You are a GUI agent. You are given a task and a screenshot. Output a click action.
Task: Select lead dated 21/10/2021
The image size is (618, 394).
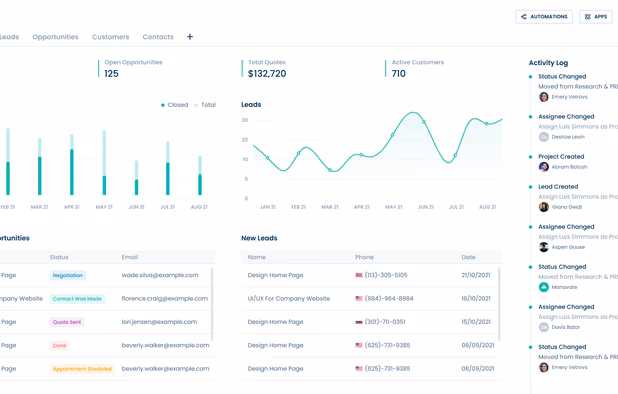372,275
